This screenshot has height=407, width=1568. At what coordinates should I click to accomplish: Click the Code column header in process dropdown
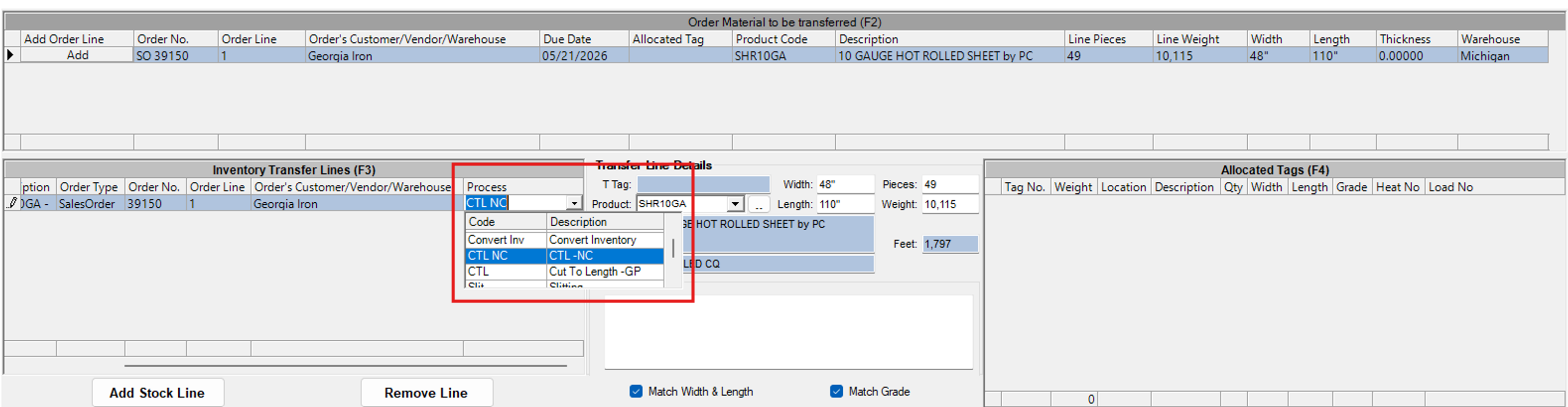(506, 222)
